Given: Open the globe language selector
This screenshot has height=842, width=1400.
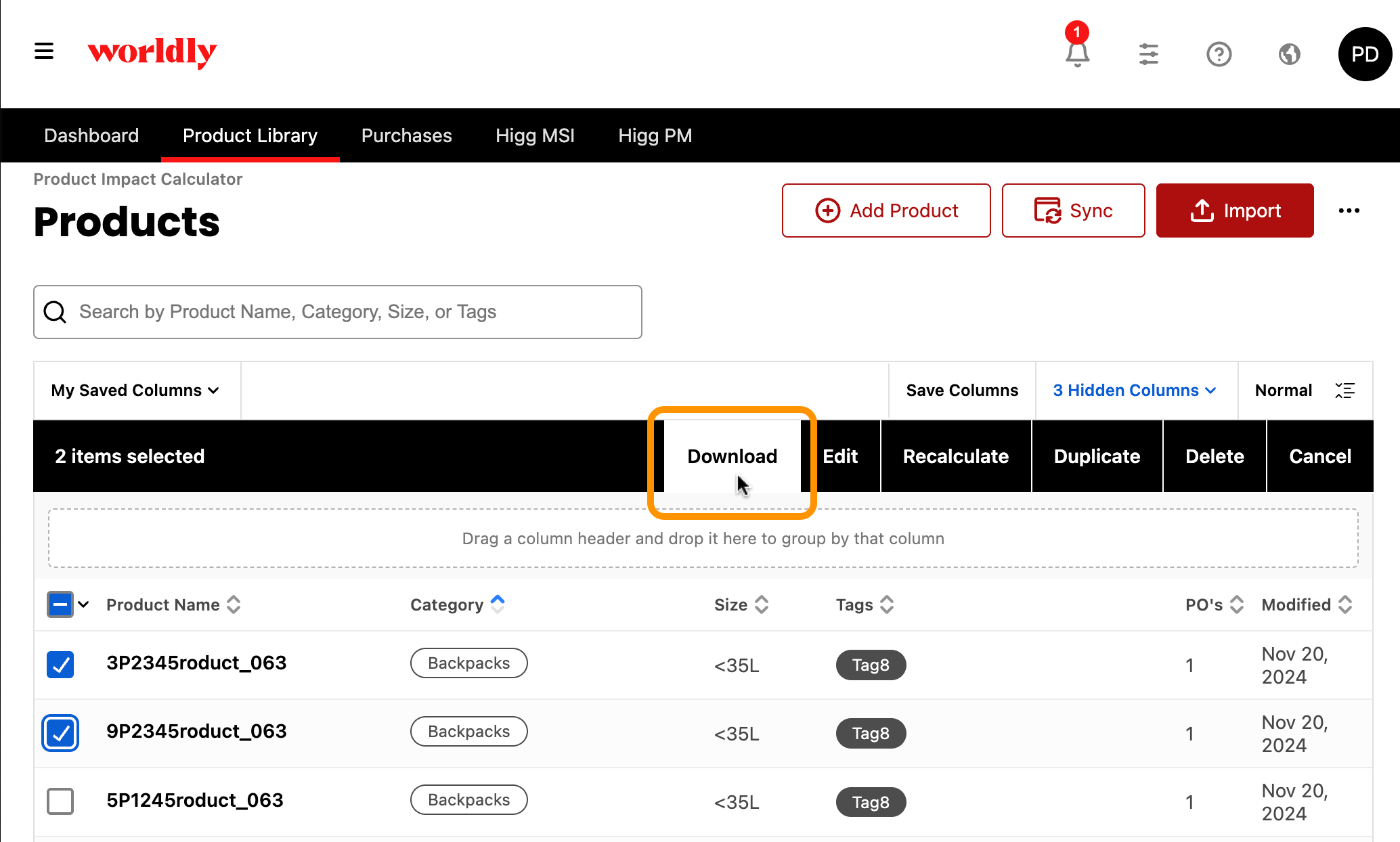Looking at the screenshot, I should (1290, 54).
